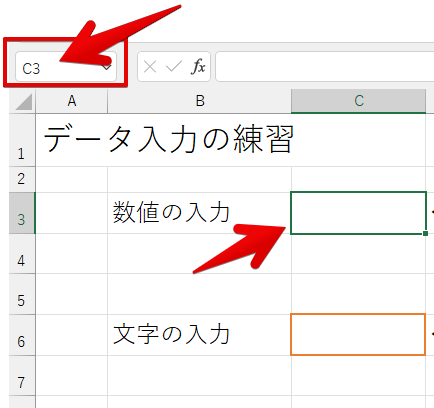Click the formula bar input area
Screen dimensions: 434x408
point(325,66)
